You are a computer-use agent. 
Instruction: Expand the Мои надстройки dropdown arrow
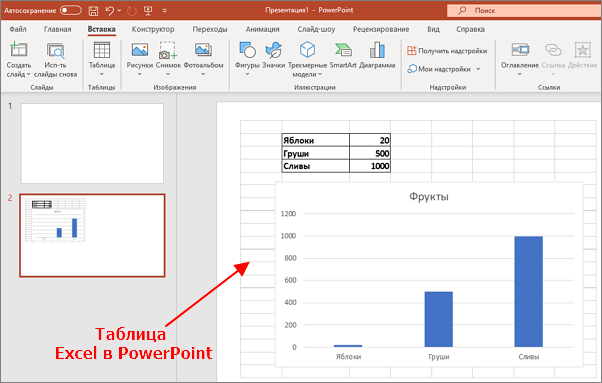[478, 69]
